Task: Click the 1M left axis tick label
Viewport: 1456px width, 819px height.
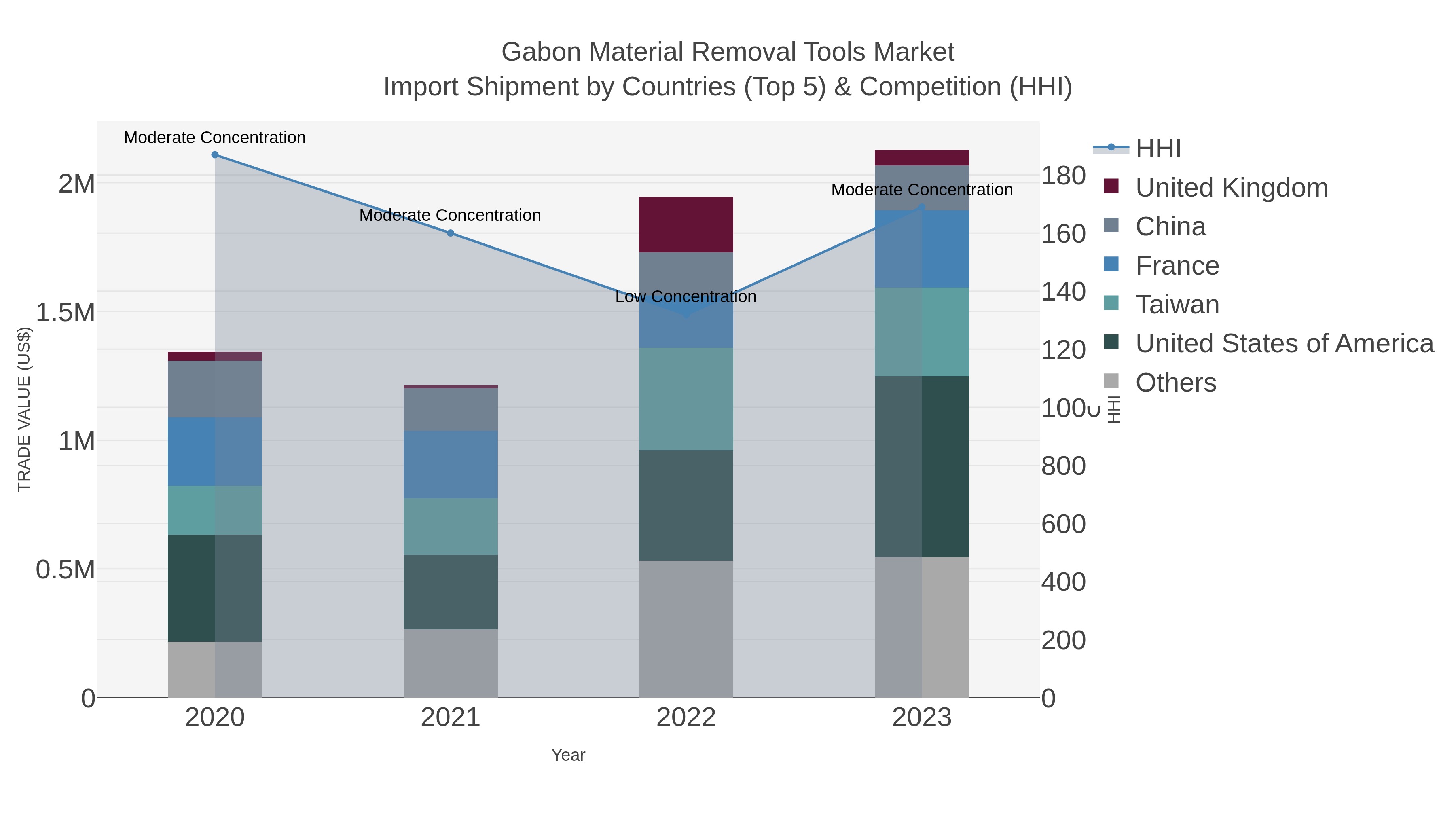Action: [x=77, y=441]
